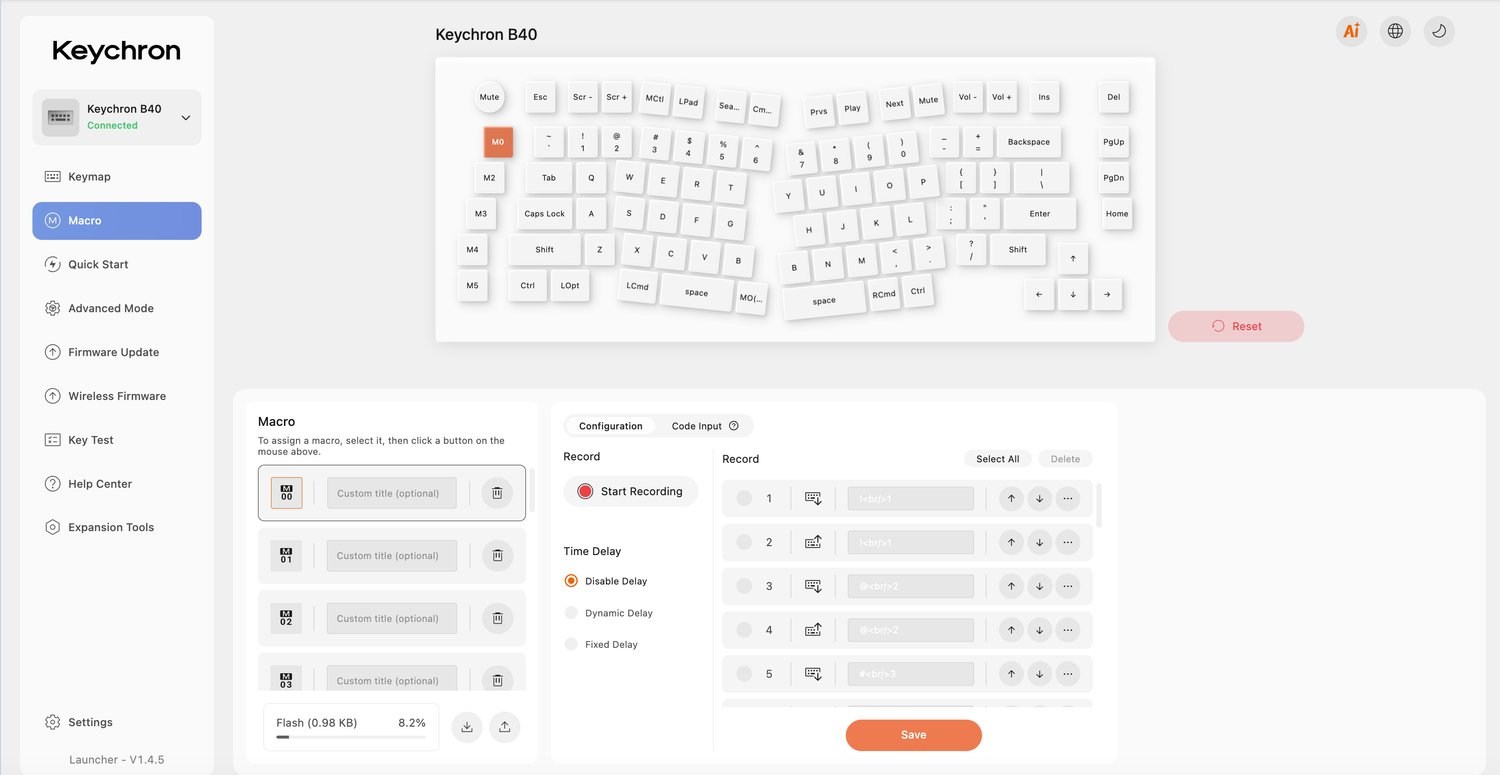This screenshot has height=775, width=1500.
Task: Go to Quick Start in the sidebar
Action: (117, 265)
